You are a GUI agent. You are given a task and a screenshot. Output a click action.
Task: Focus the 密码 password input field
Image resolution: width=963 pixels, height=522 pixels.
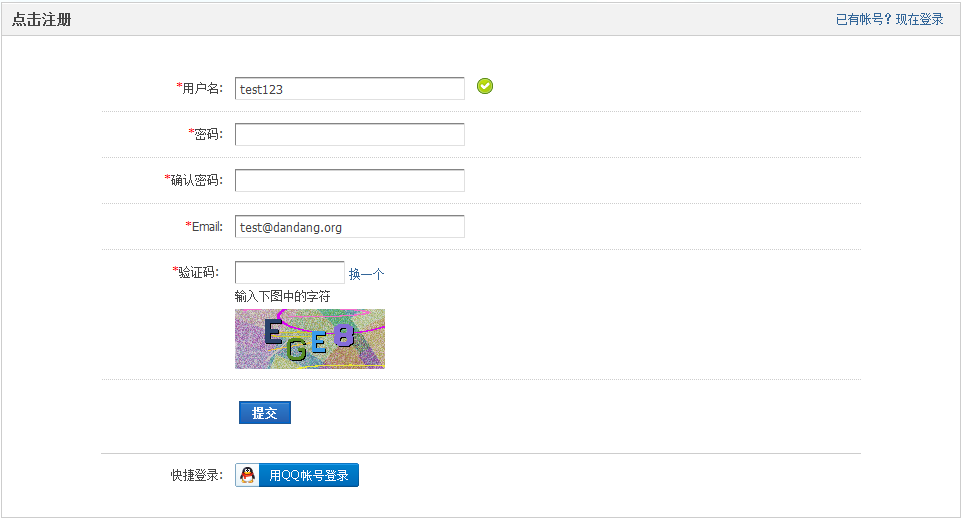[x=349, y=134]
